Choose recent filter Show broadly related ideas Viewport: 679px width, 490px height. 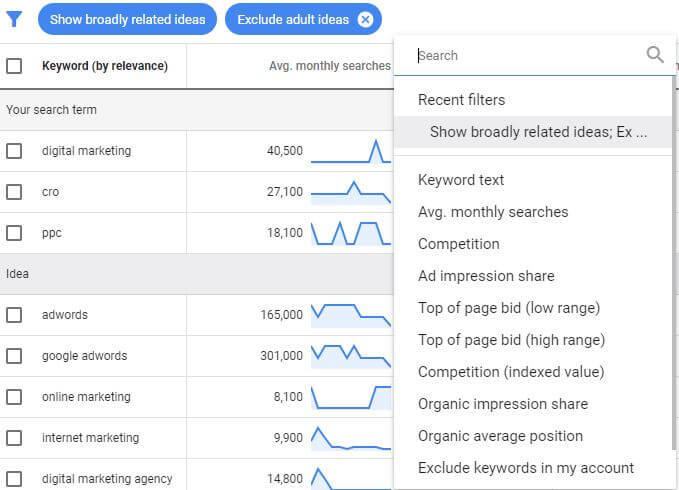click(x=534, y=132)
